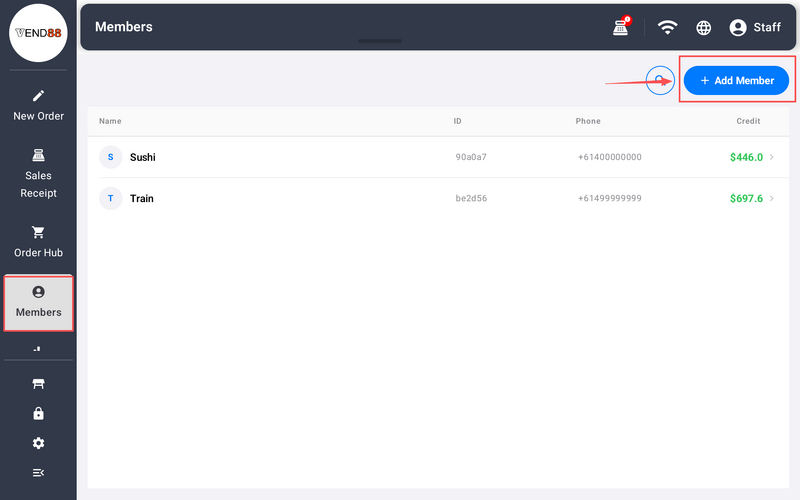Click the S avatar for Sushi

[111, 157]
